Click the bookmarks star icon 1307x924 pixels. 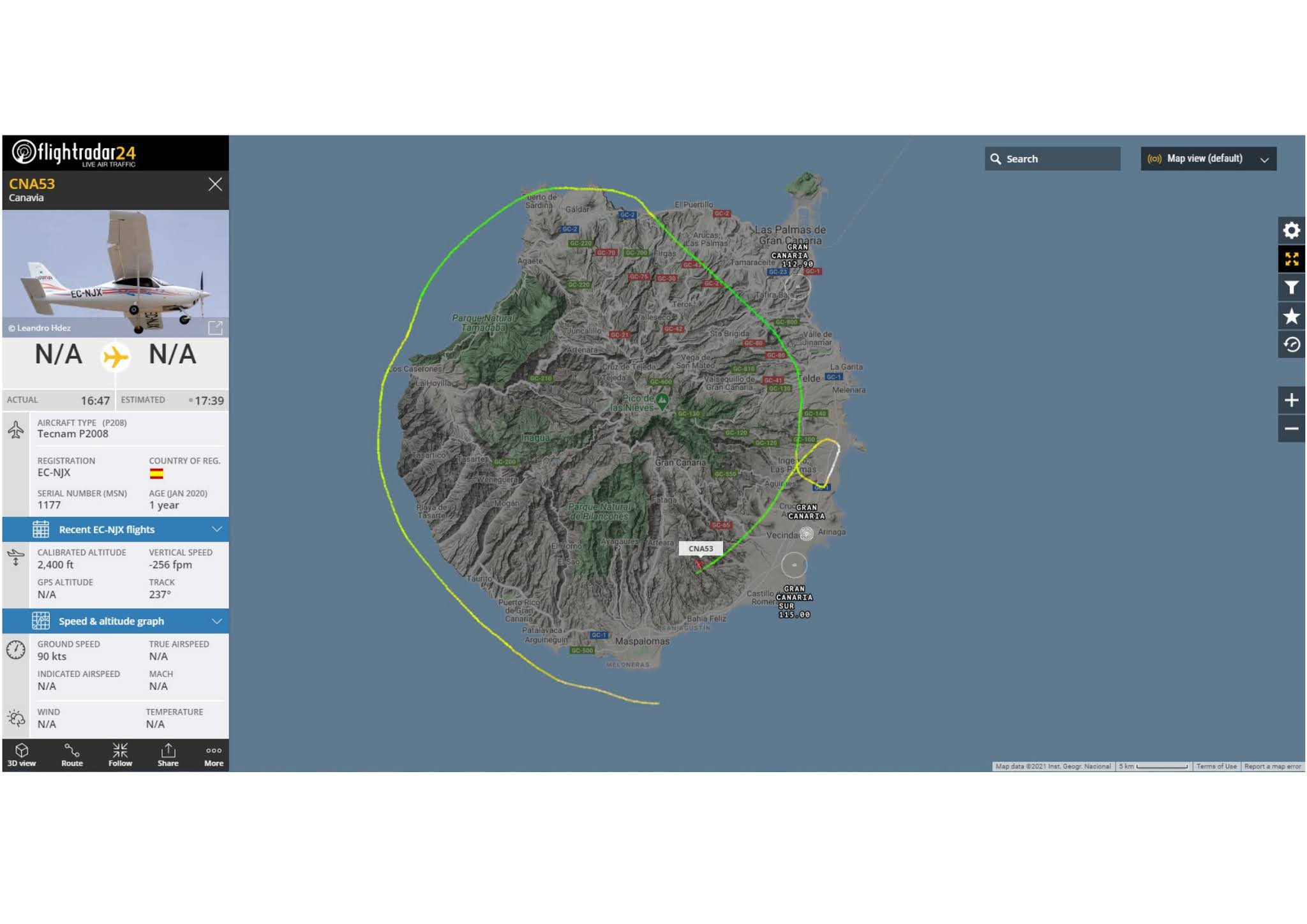1291,317
